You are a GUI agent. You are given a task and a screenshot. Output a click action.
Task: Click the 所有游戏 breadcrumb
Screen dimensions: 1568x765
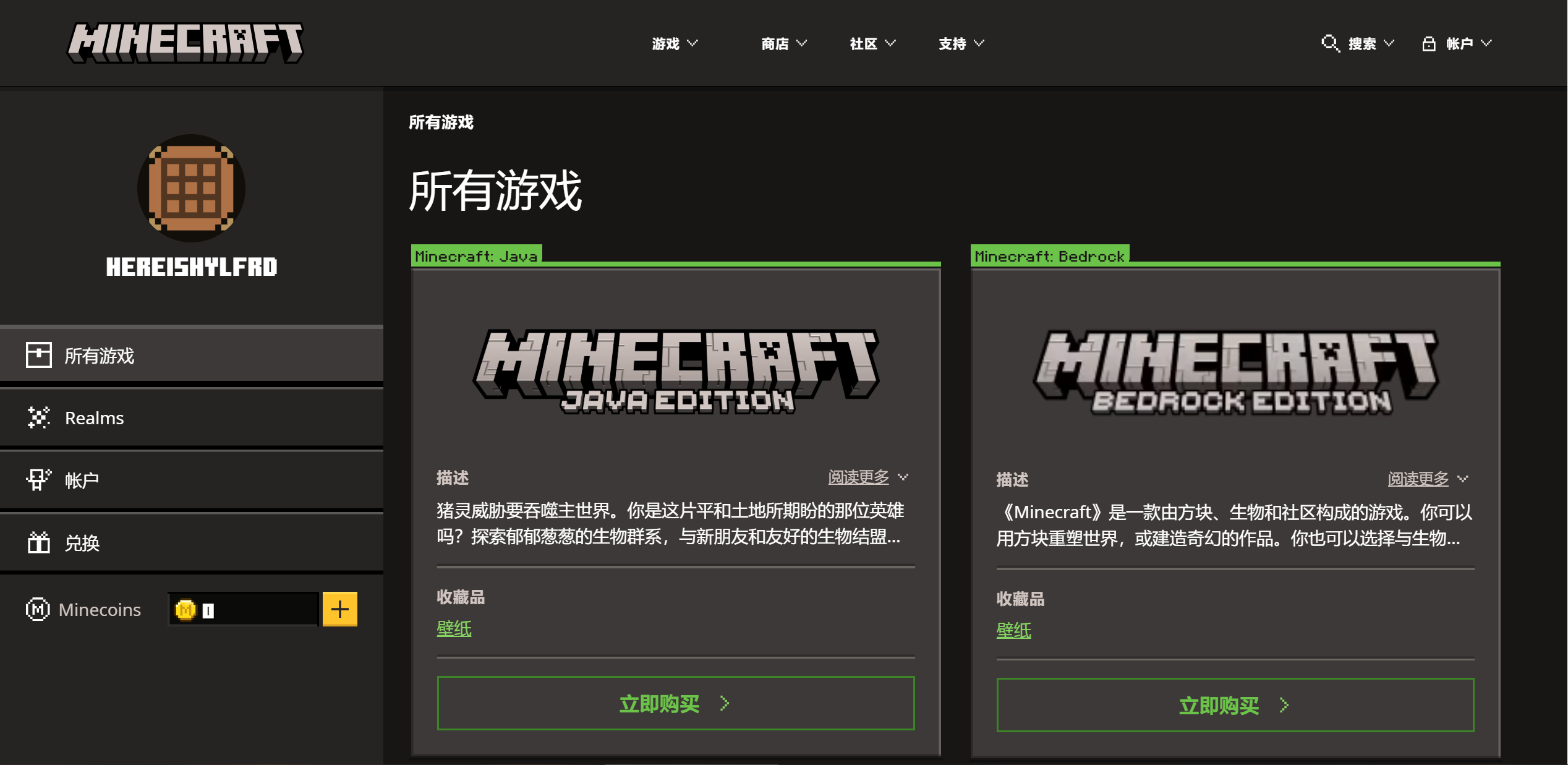tap(441, 122)
